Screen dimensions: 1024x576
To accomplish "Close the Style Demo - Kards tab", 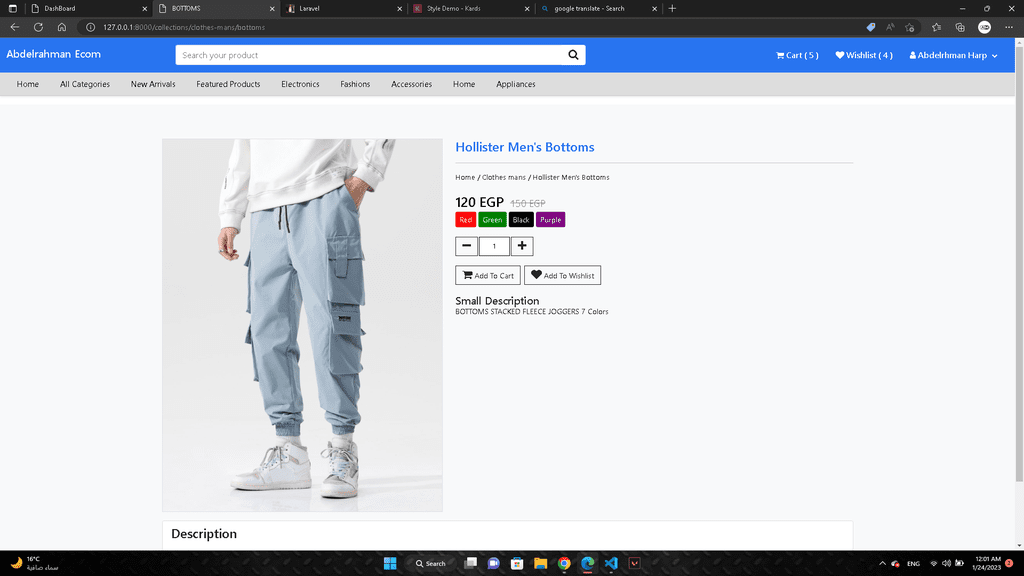I will 526,8.
